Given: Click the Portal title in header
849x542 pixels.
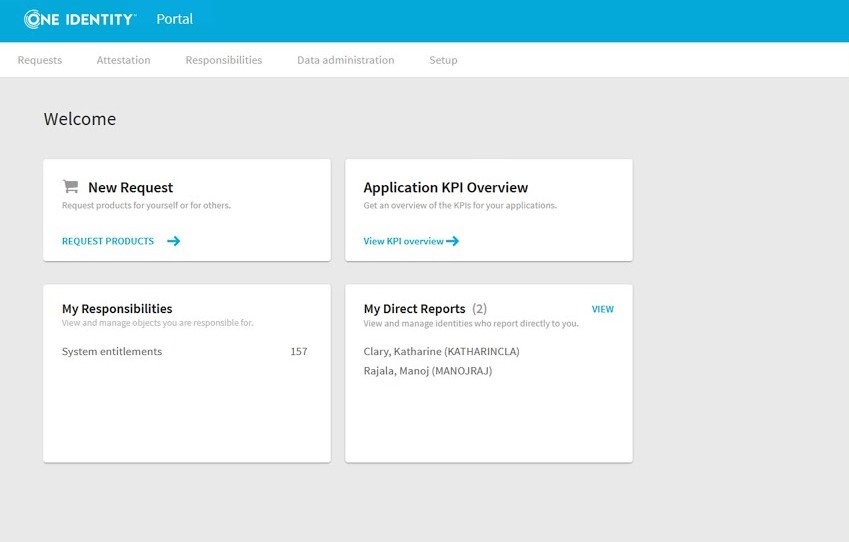Looking at the screenshot, I should pos(174,19).
